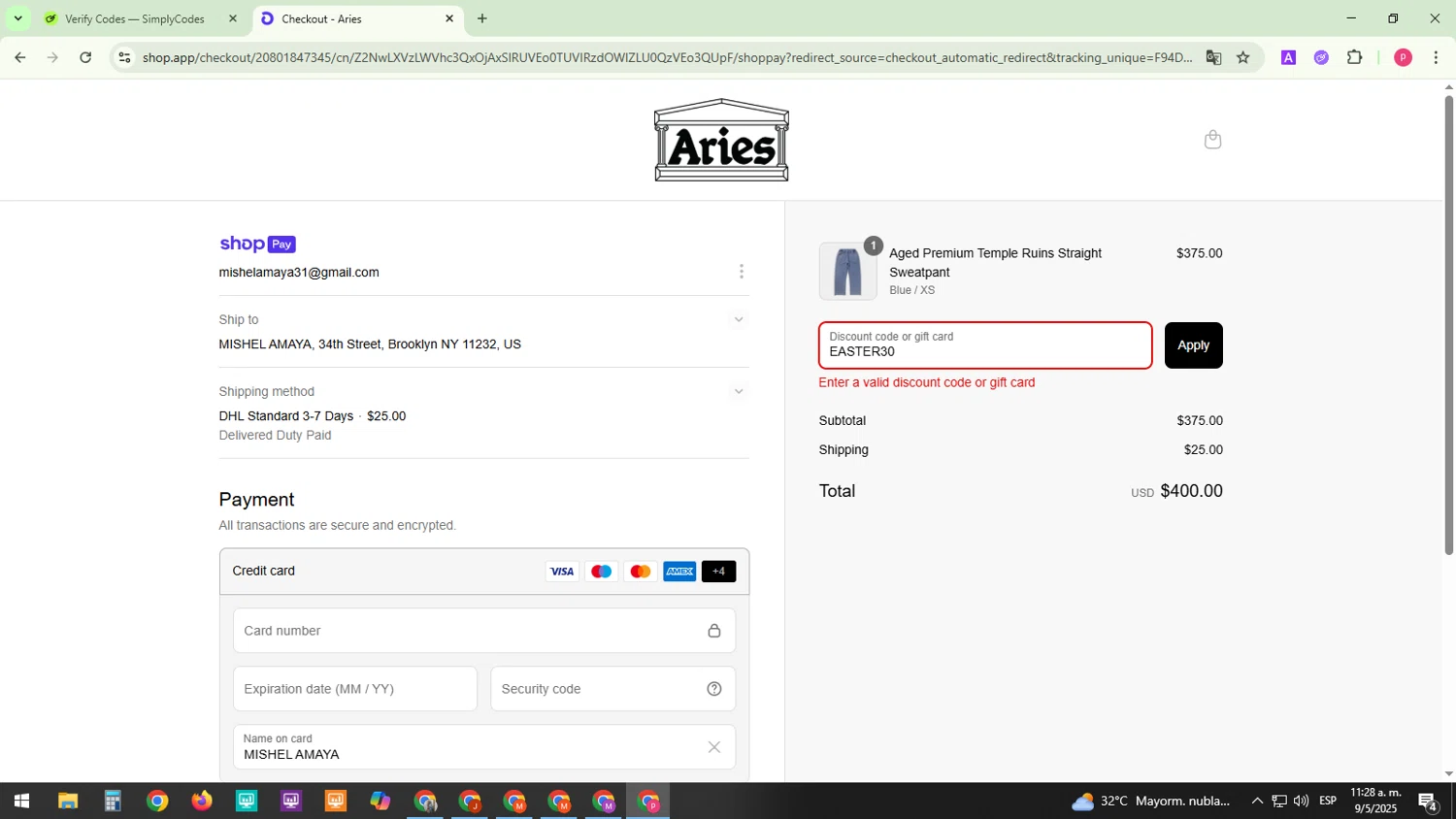Click 'Enter a valid discount code' error
The image size is (1456, 819).
tap(927, 382)
